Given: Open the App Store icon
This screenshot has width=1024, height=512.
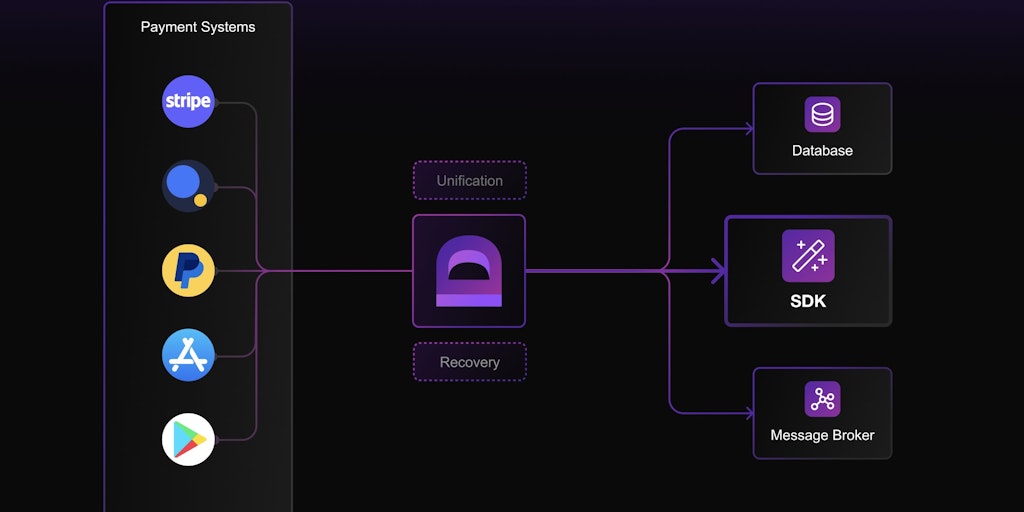Looking at the screenshot, I should coord(188,355).
